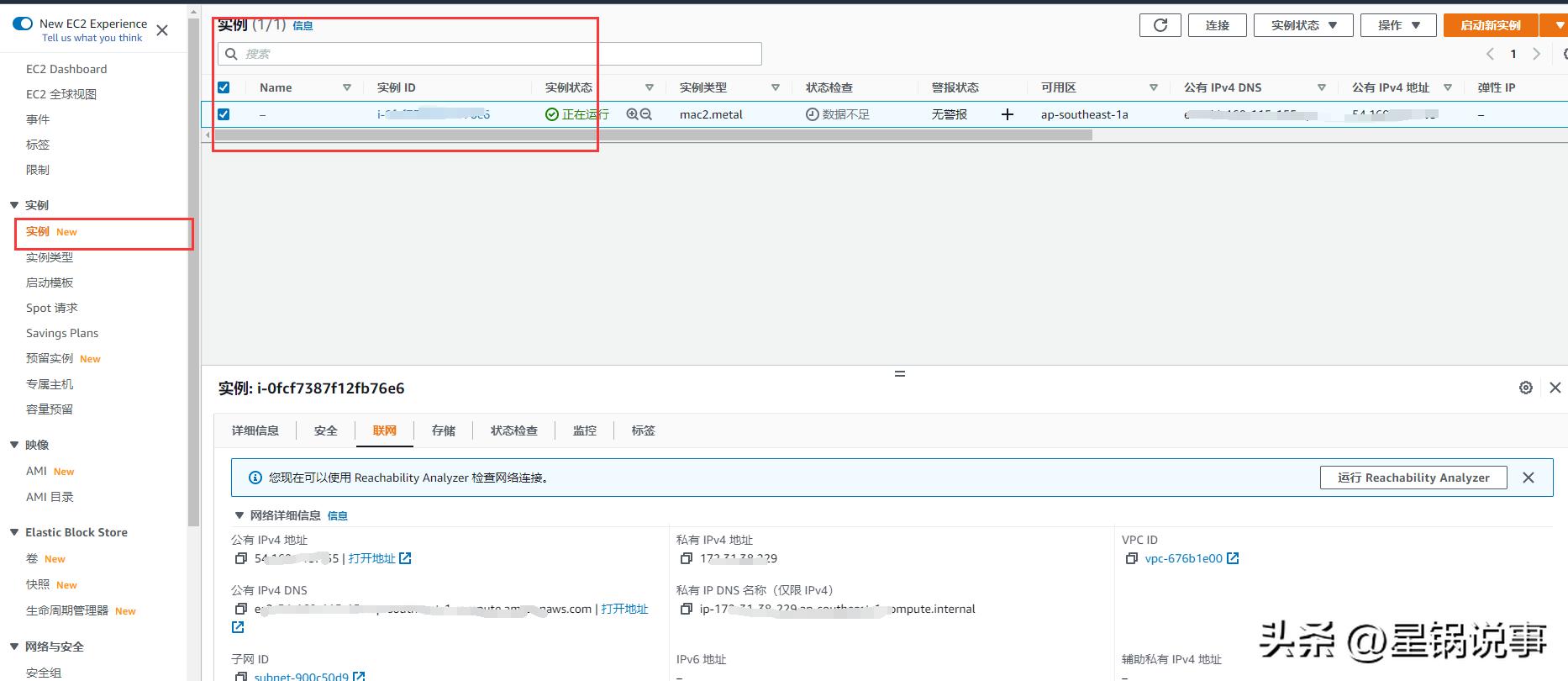Image resolution: width=1568 pixels, height=681 pixels.
Task: Dismiss the Reachability Analyzer banner
Action: click(x=1529, y=478)
